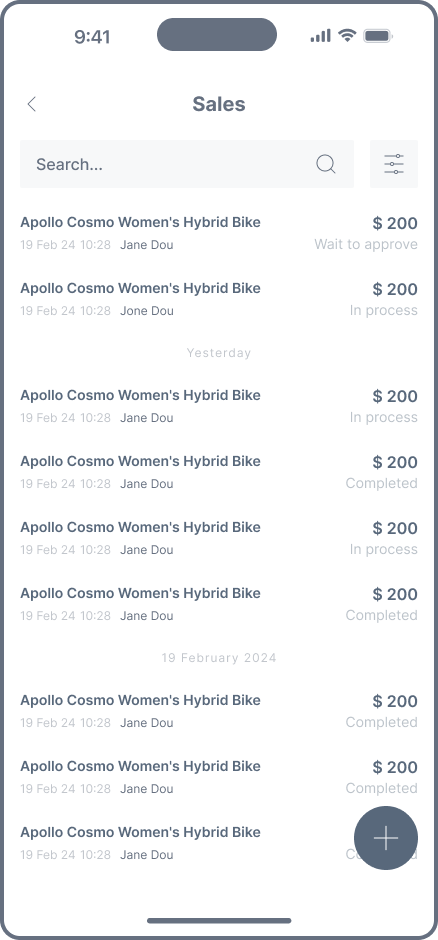Open the sale marked Wait to approve
Image resolution: width=438 pixels, height=940 pixels.
(219, 233)
